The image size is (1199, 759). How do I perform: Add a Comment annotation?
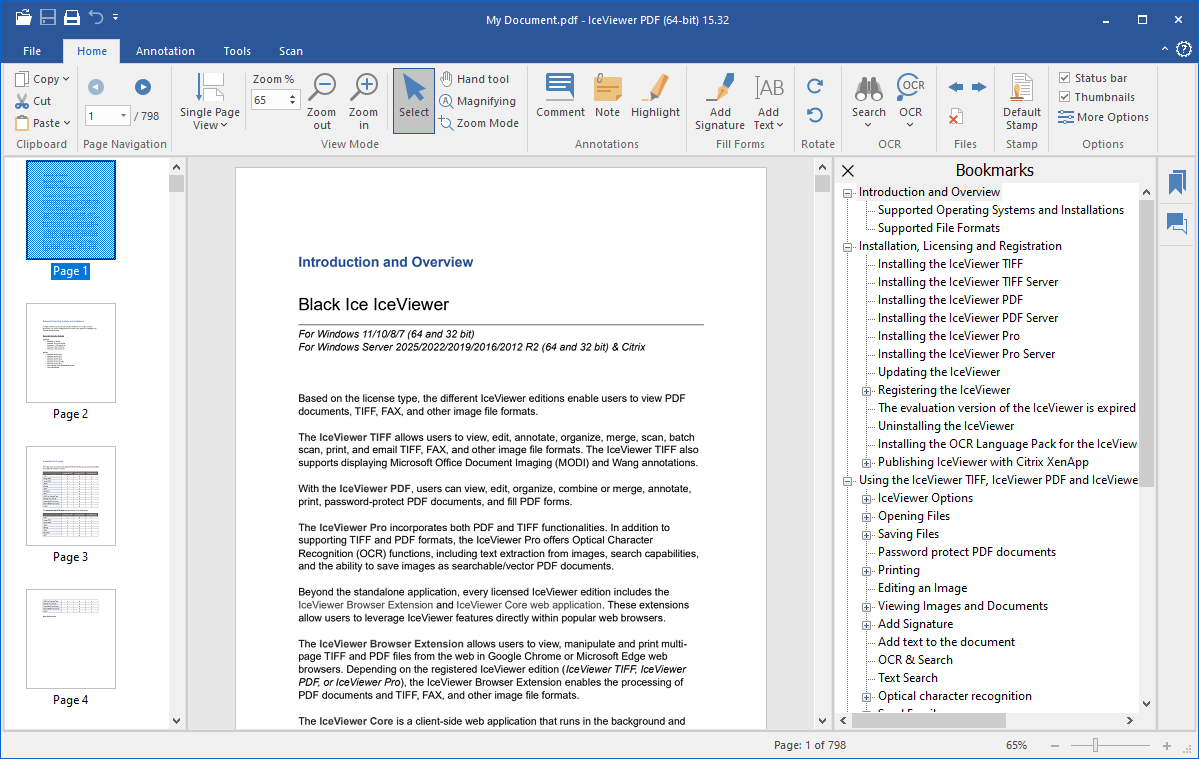click(561, 96)
